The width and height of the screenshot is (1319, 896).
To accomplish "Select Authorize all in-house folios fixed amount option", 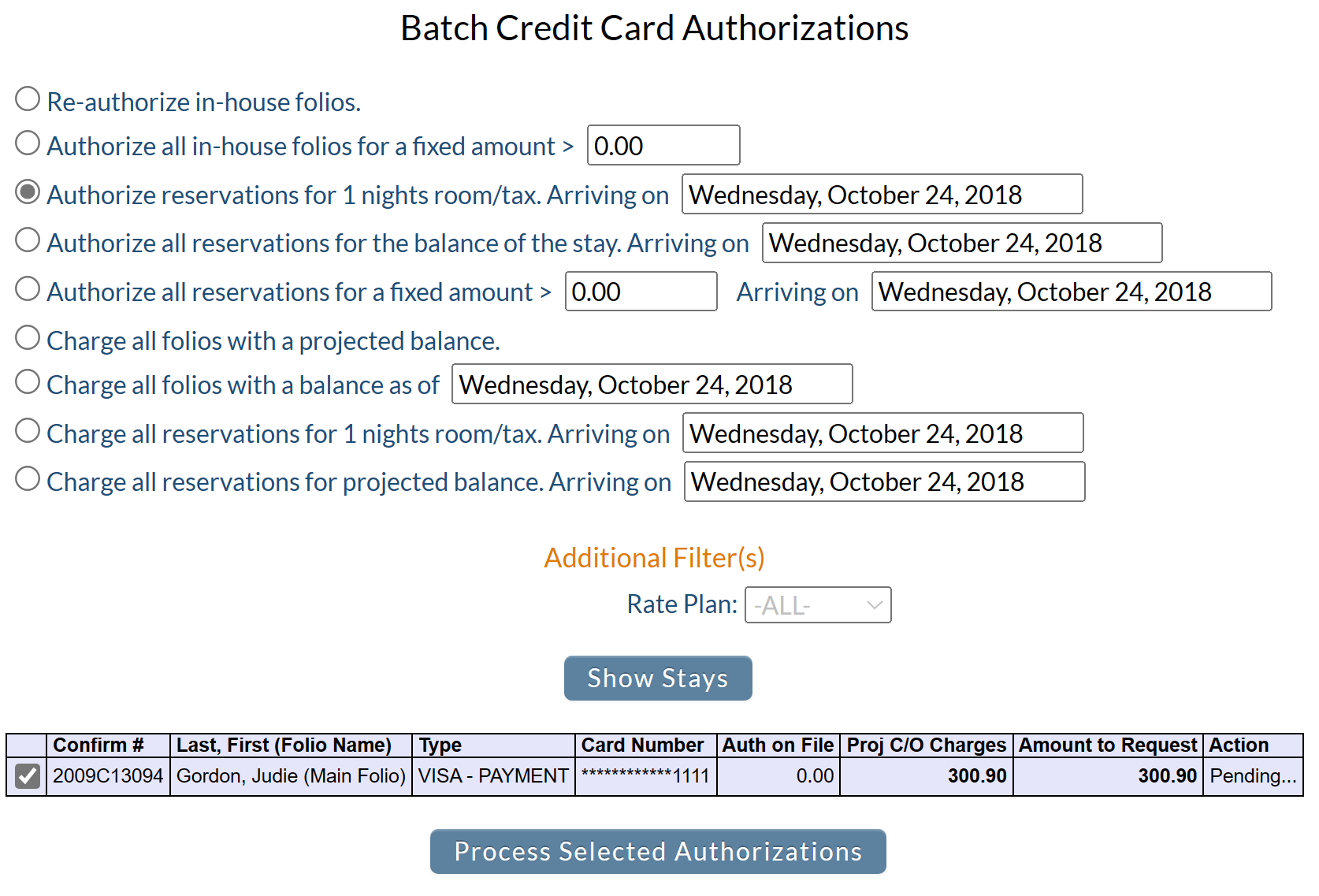I will click(28, 143).
